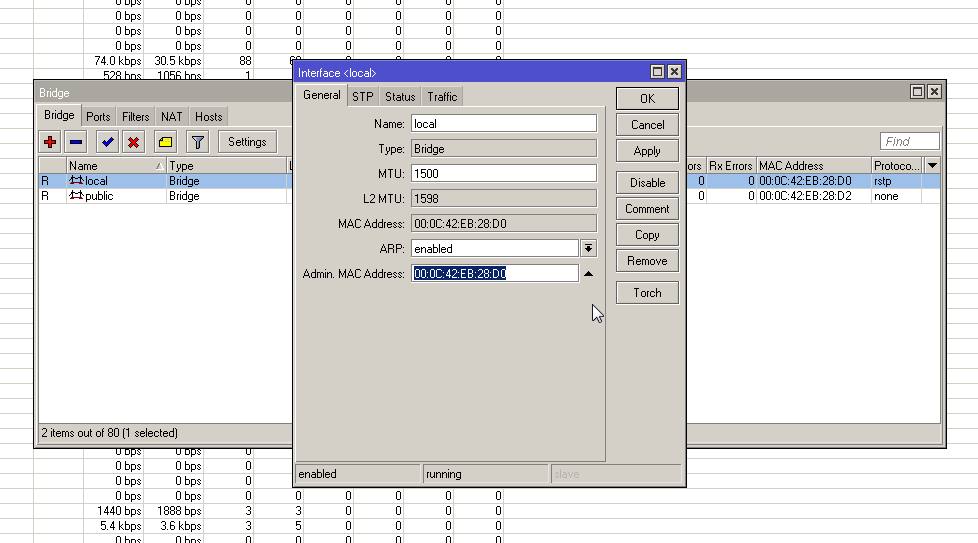Open the Hosts tab

coord(208,117)
